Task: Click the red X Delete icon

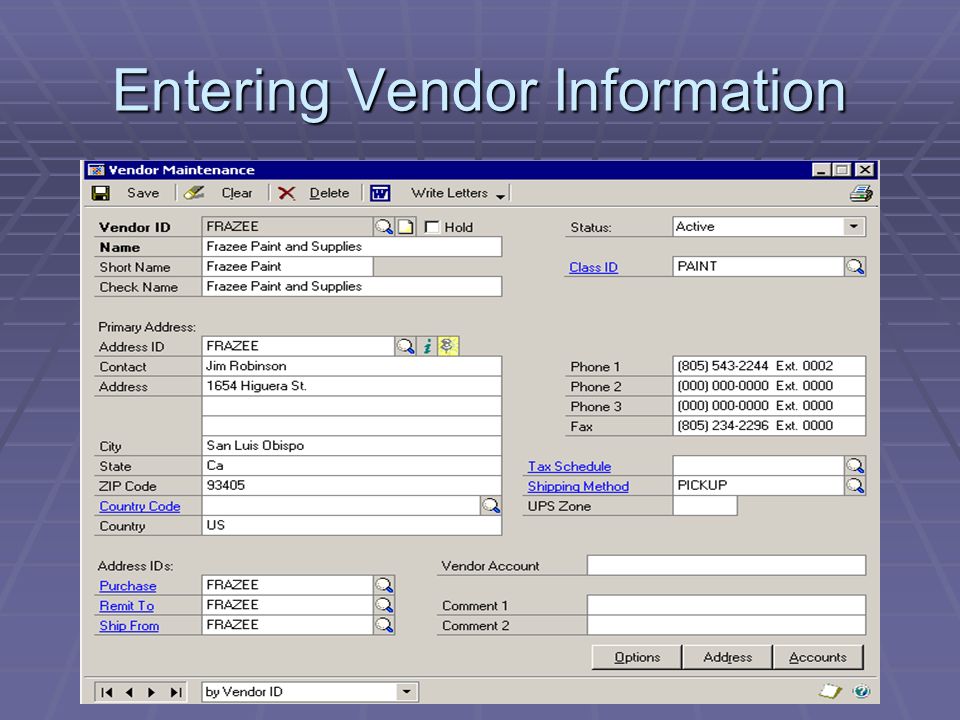Action: tap(286, 193)
